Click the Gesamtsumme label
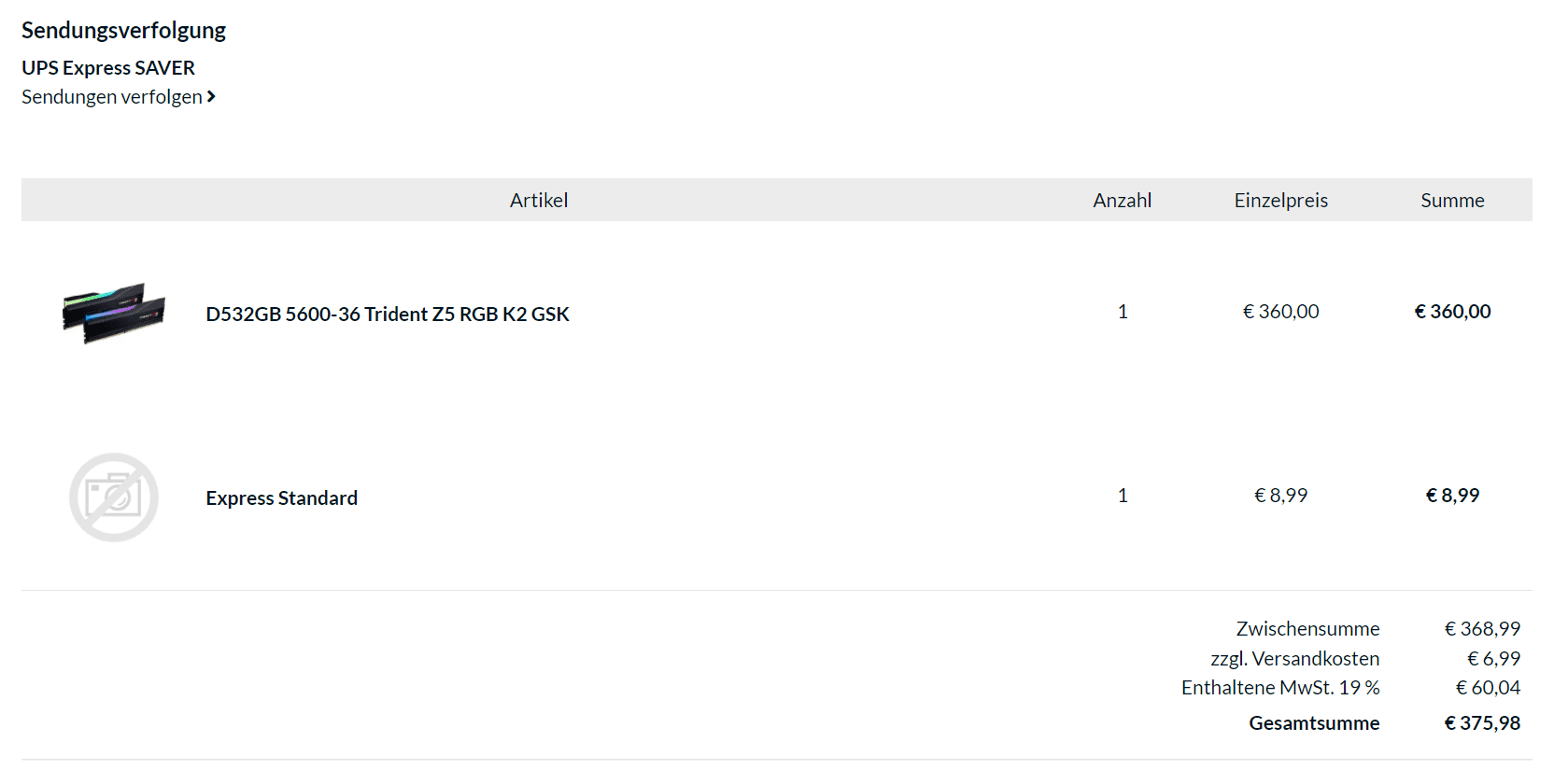 point(1314,723)
